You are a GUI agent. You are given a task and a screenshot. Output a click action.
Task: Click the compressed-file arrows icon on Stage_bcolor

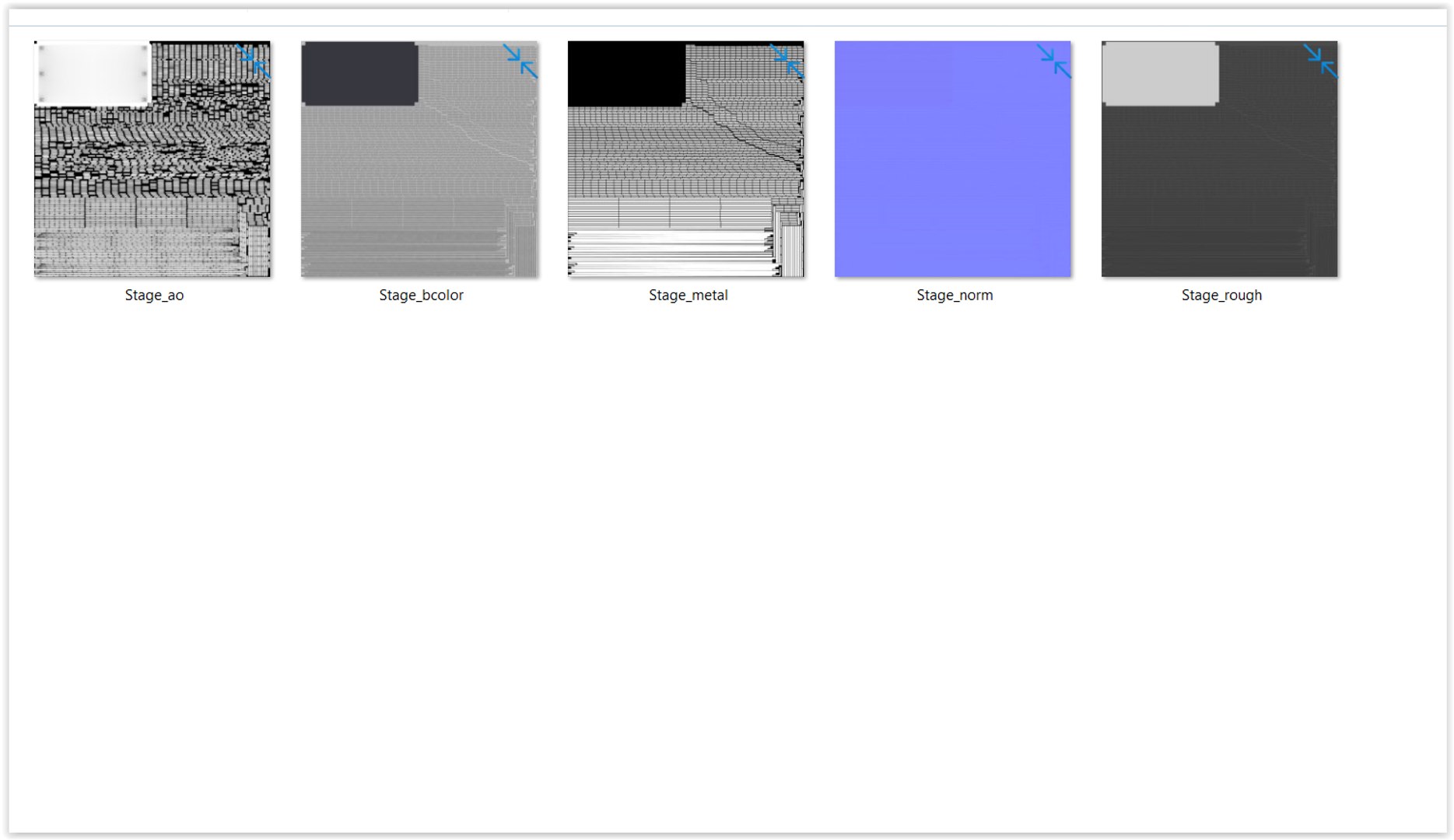[520, 61]
